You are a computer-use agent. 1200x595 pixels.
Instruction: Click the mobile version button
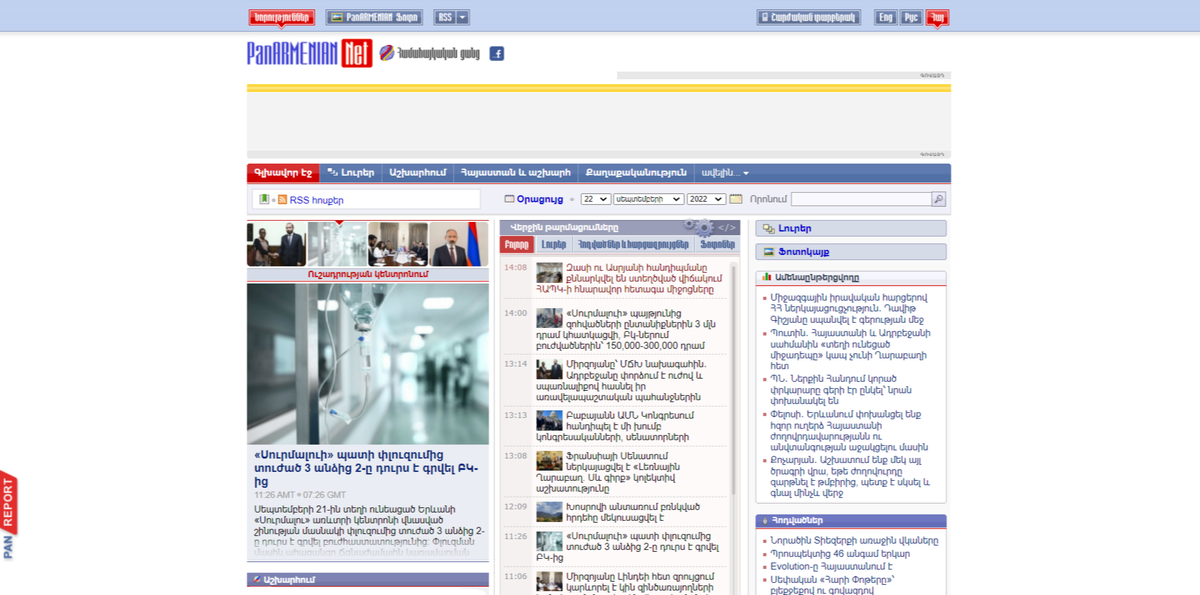pyautogui.click(x=808, y=17)
